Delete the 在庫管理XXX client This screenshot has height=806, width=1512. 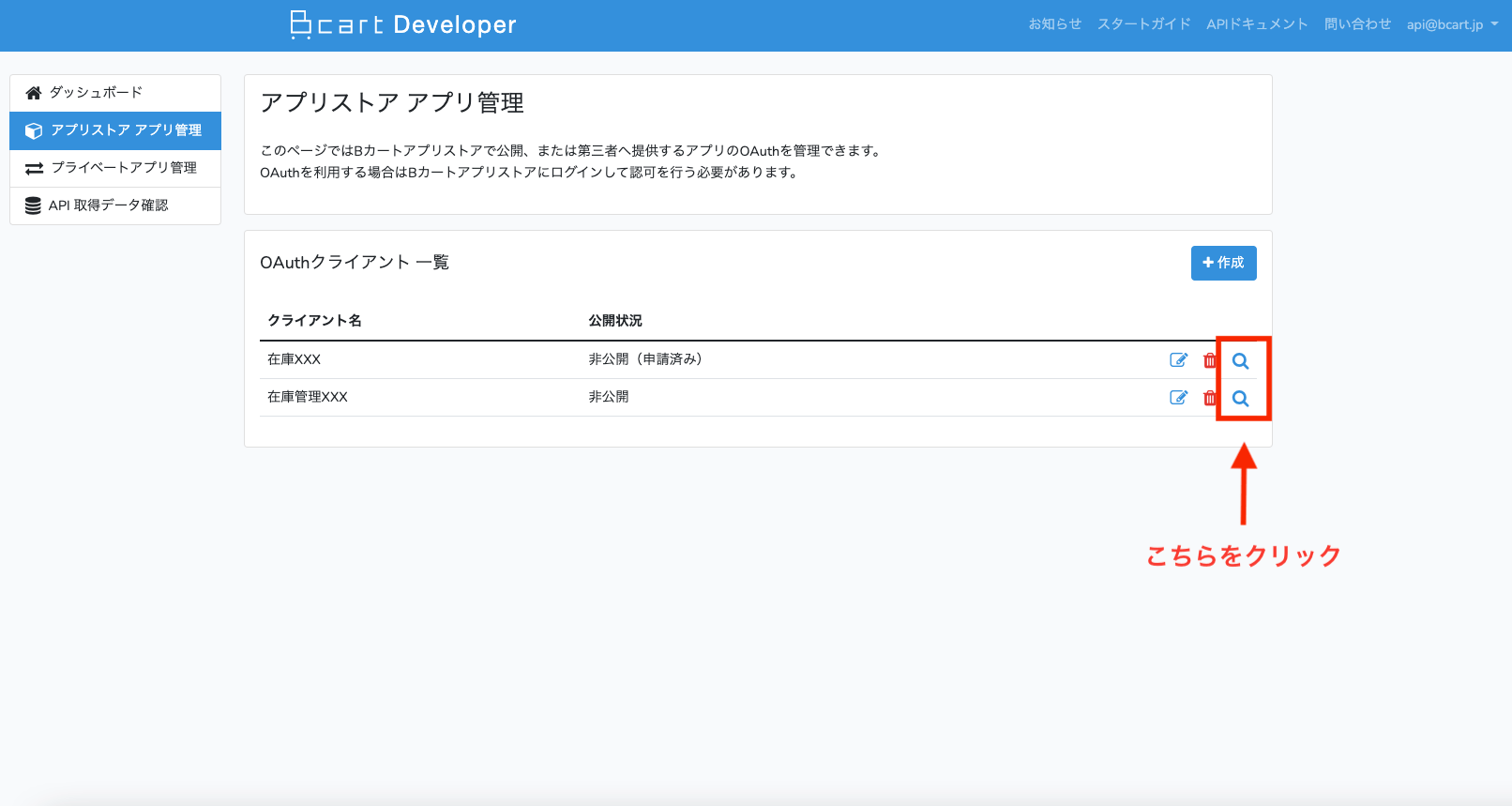(1209, 398)
